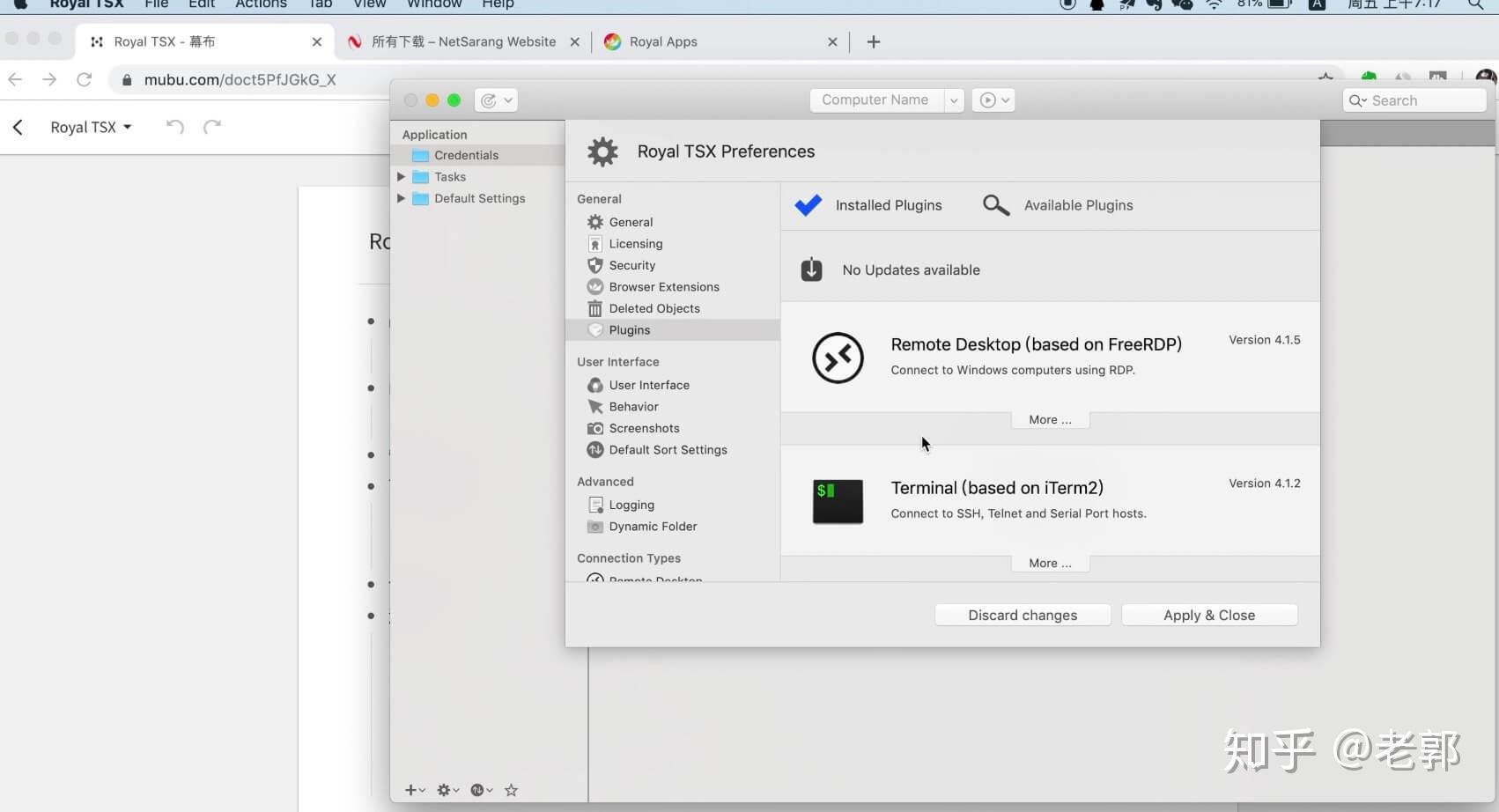Select the Screenshots preferences icon

click(x=595, y=428)
